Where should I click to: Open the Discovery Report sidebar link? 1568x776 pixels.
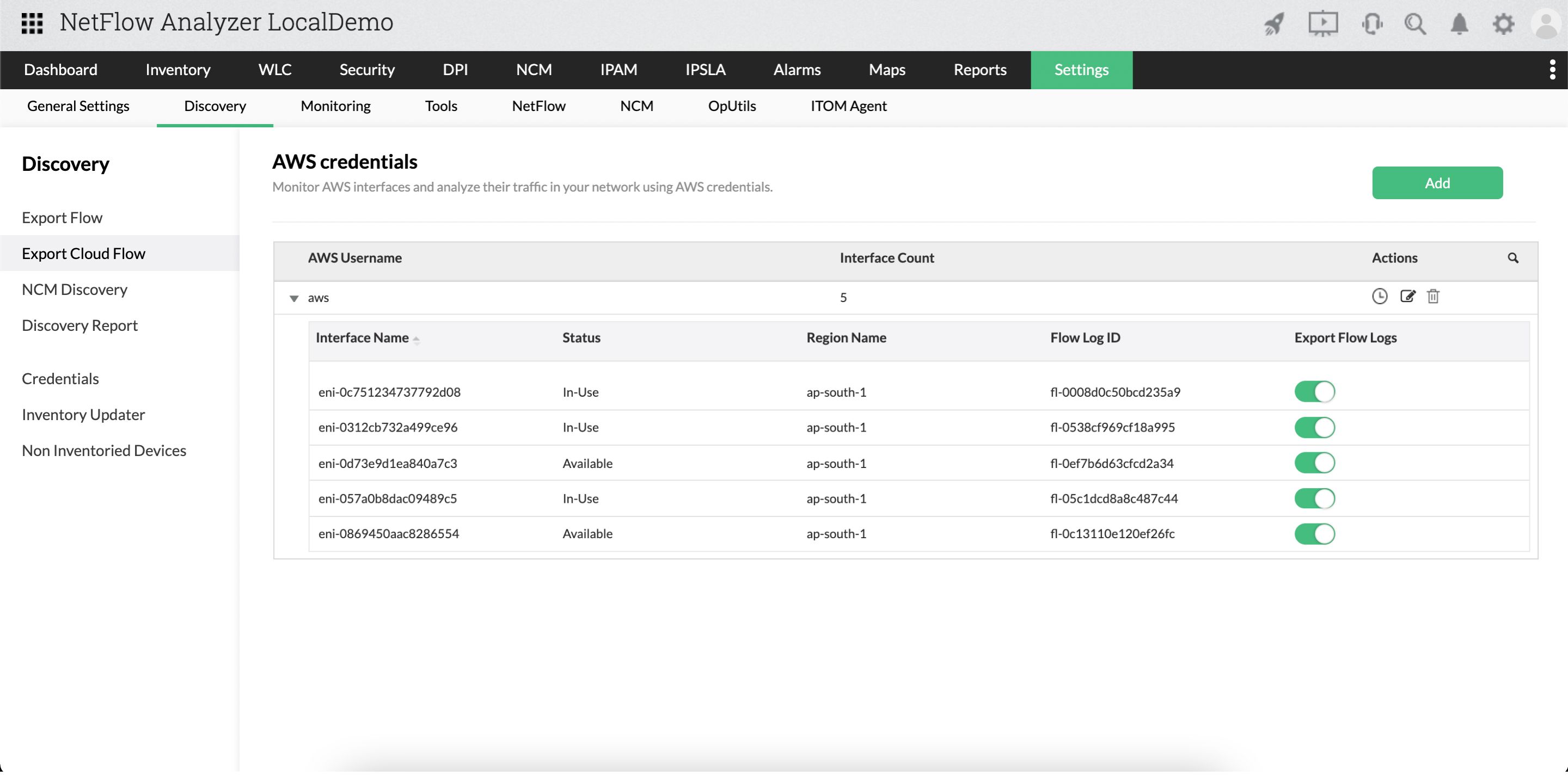(79, 325)
